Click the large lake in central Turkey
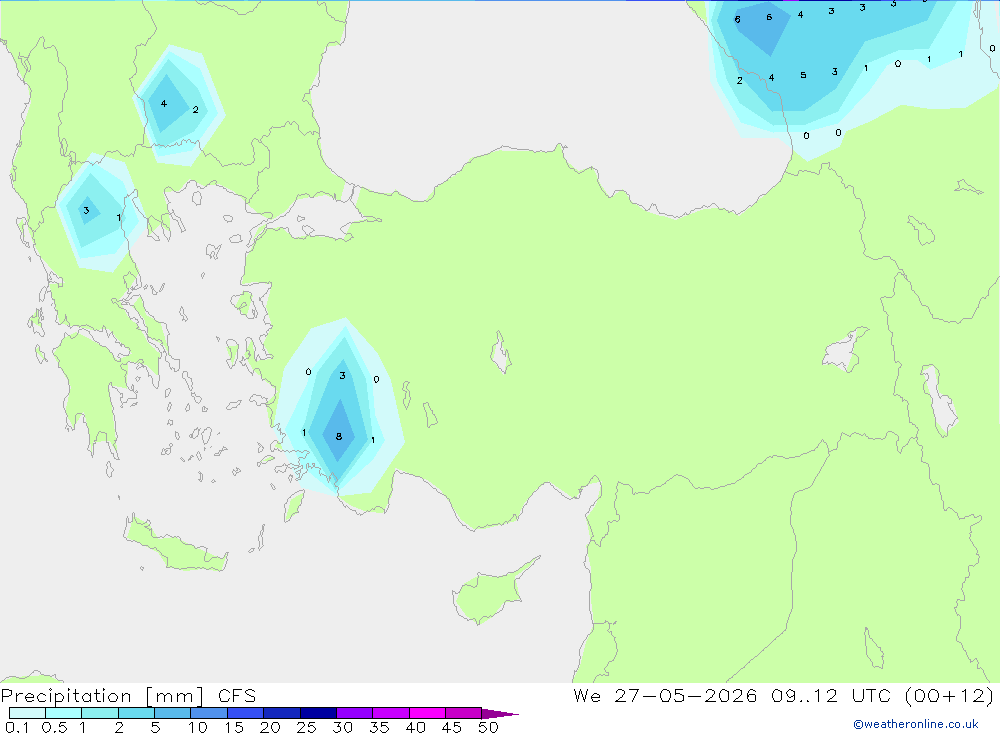The image size is (1000, 733). (x=501, y=353)
